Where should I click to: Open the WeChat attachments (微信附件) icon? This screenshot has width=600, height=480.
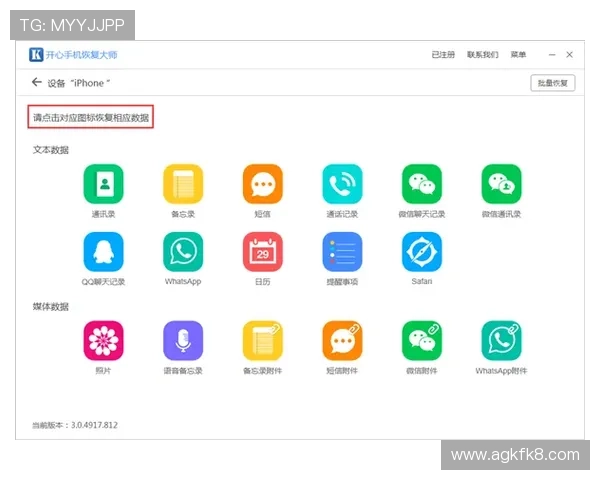tap(422, 340)
